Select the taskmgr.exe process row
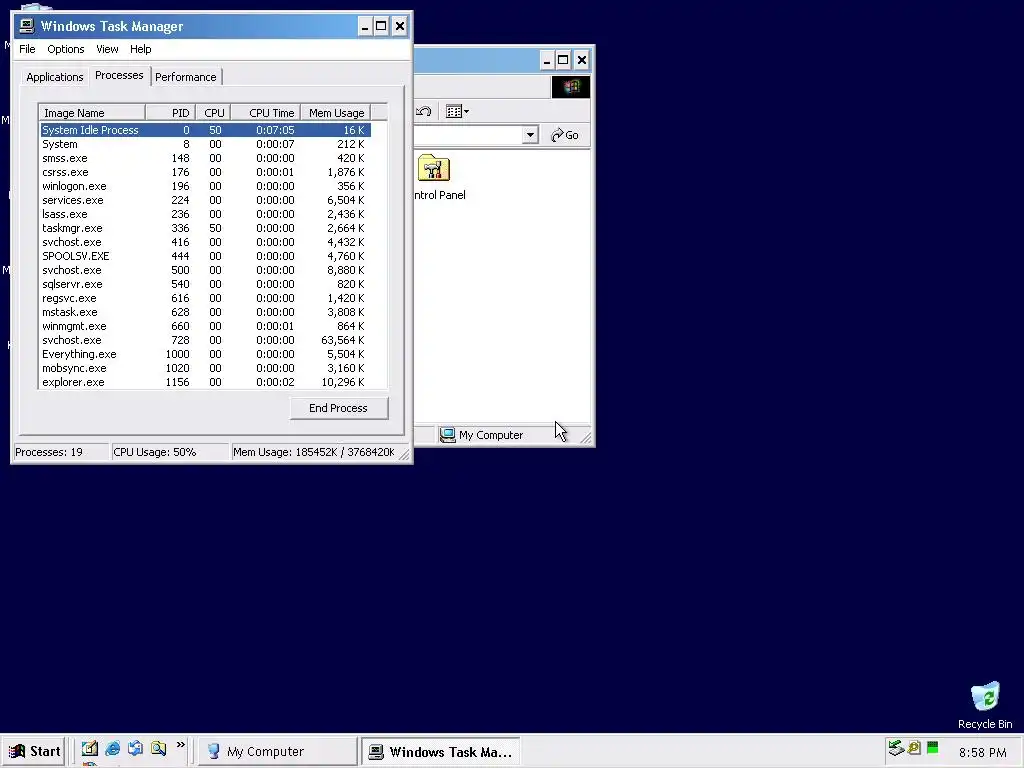1024x768 pixels. click(x=205, y=229)
